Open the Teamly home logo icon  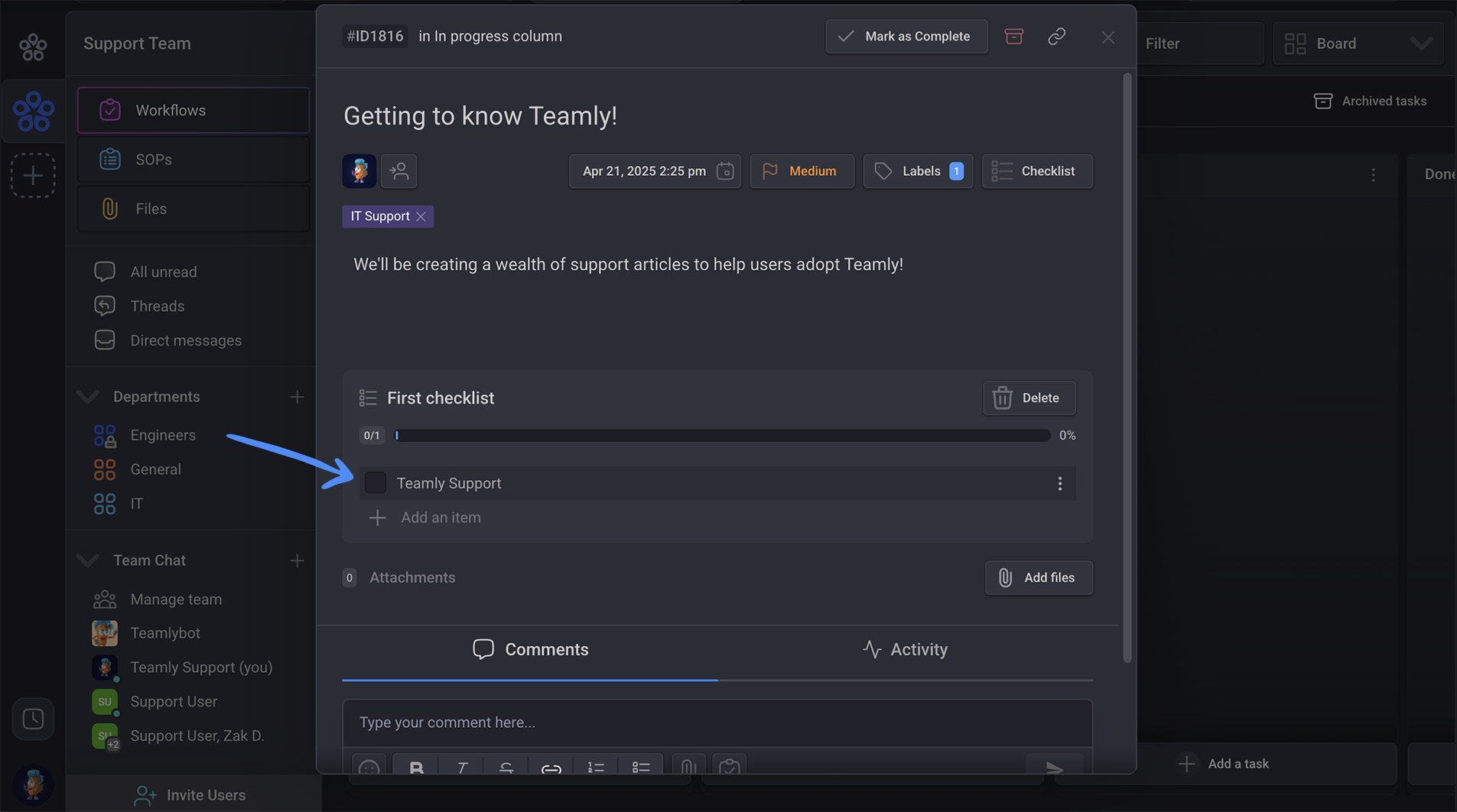pyautogui.click(x=33, y=47)
